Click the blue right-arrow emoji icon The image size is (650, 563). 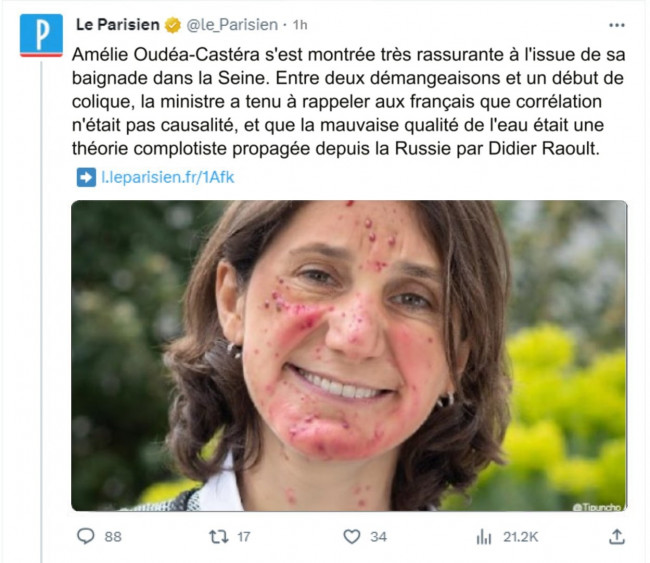pyautogui.click(x=86, y=177)
